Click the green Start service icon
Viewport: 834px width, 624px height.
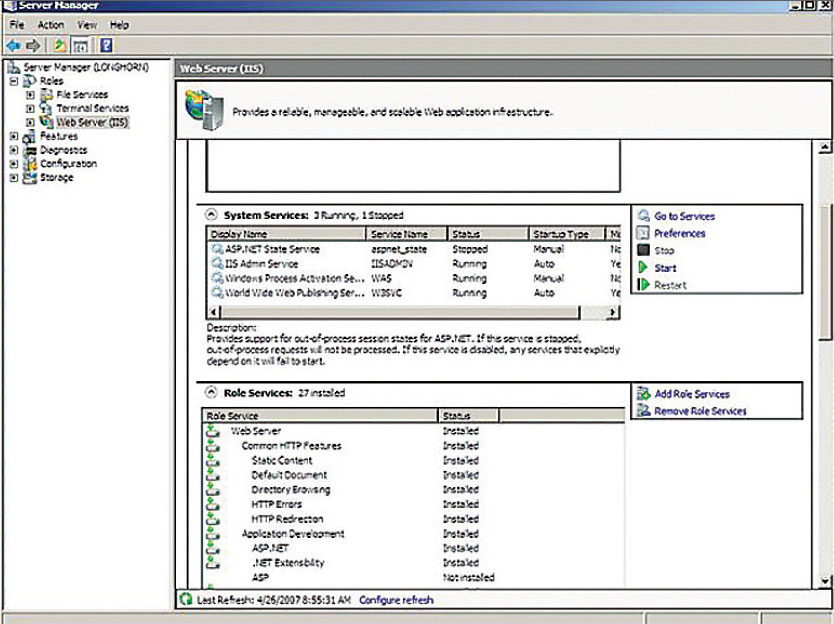click(x=643, y=268)
